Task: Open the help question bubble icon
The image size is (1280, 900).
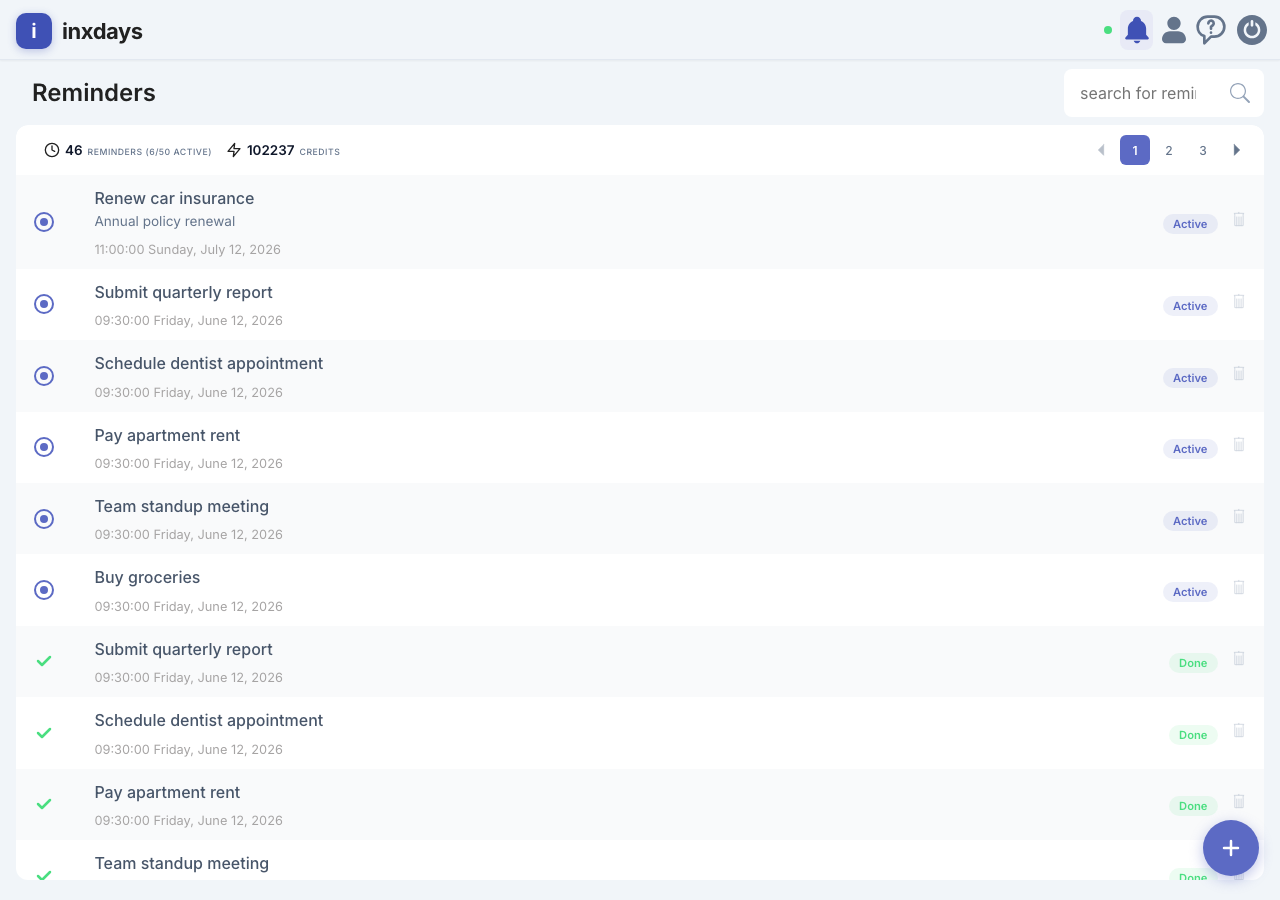Action: click(x=1211, y=30)
